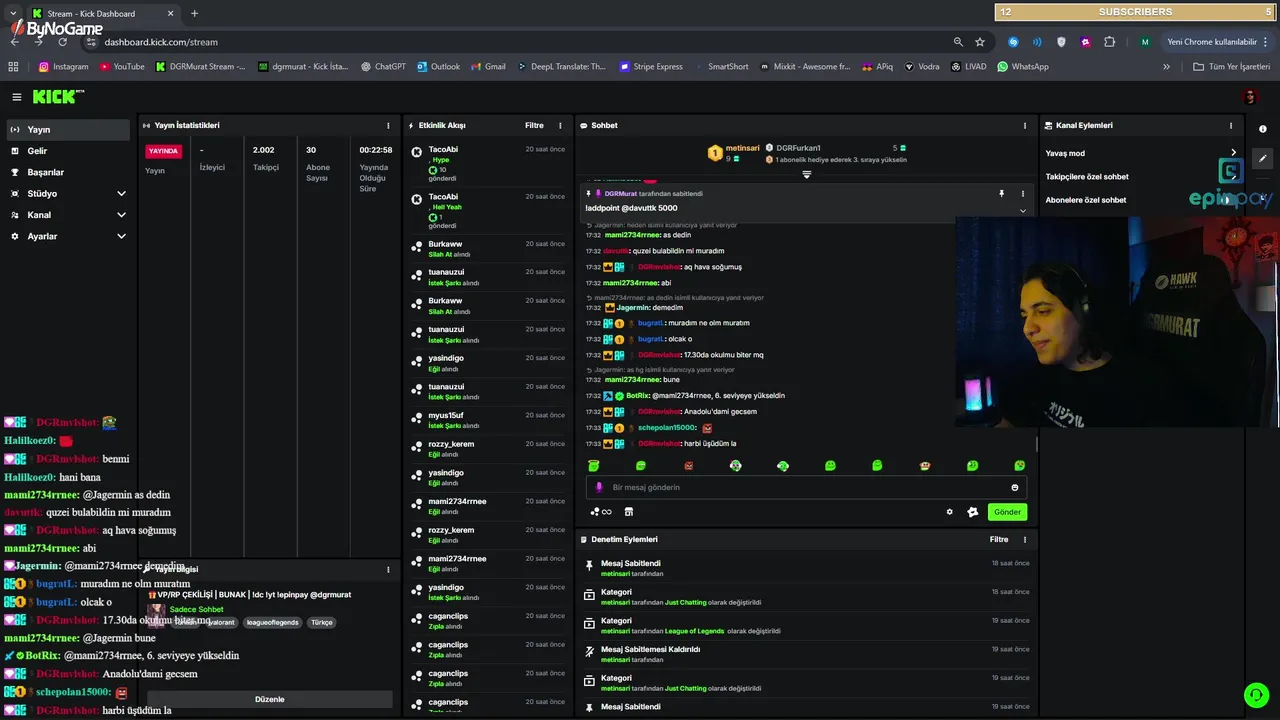Screen dimensions: 1280x720
Task: Open Stripe Express bookmark
Action: point(650,67)
